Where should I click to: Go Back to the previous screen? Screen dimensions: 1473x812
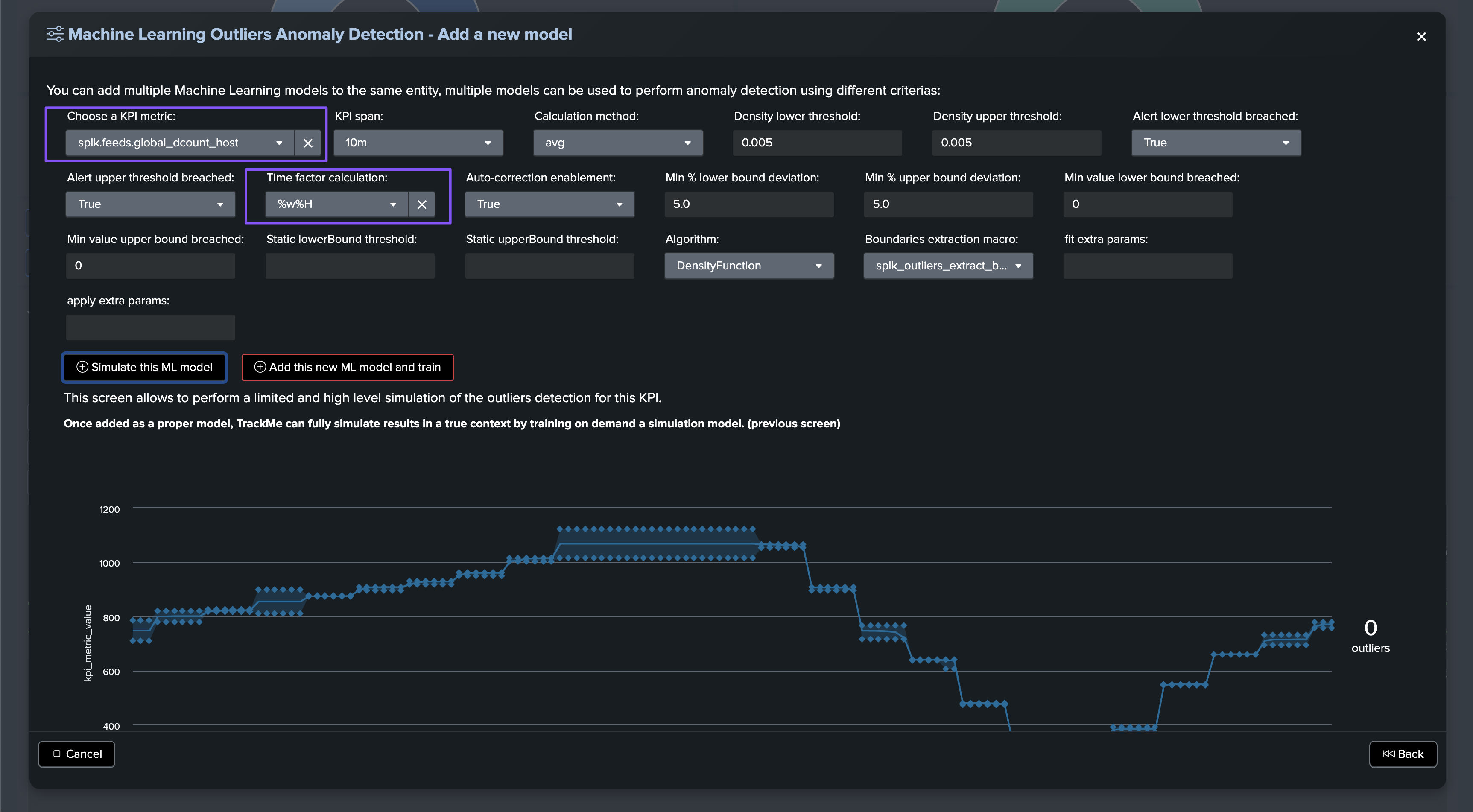[1403, 754]
